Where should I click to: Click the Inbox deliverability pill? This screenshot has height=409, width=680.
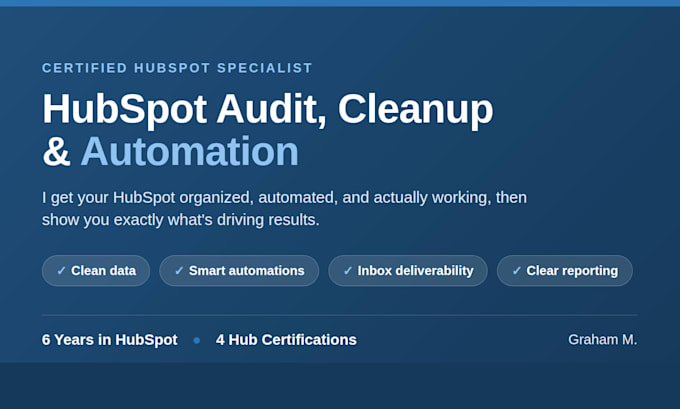point(408,271)
